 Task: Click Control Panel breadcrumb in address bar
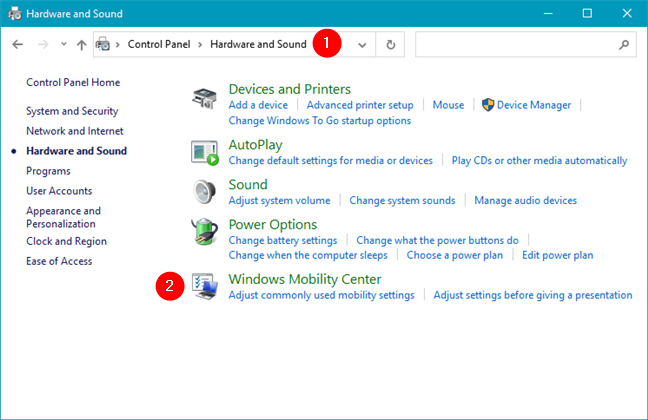tap(159, 44)
